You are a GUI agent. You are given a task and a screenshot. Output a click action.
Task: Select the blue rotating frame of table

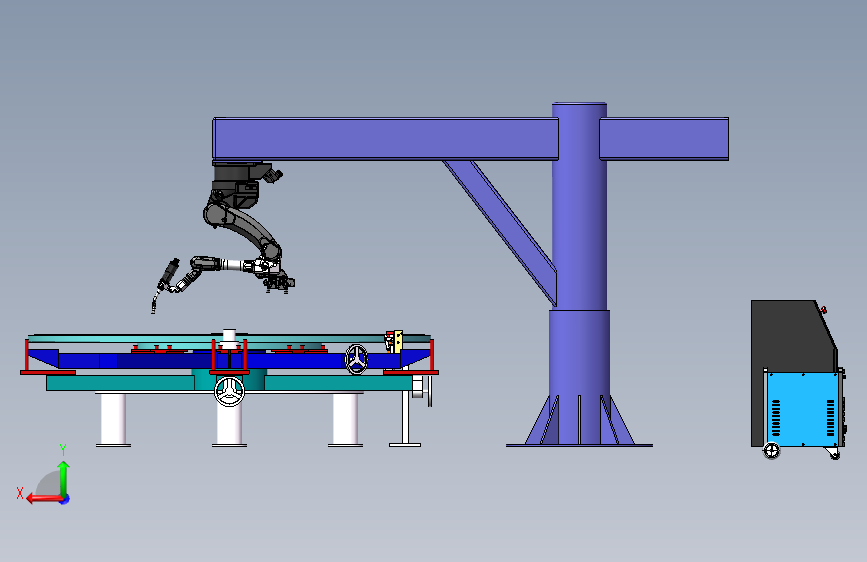[229, 360]
